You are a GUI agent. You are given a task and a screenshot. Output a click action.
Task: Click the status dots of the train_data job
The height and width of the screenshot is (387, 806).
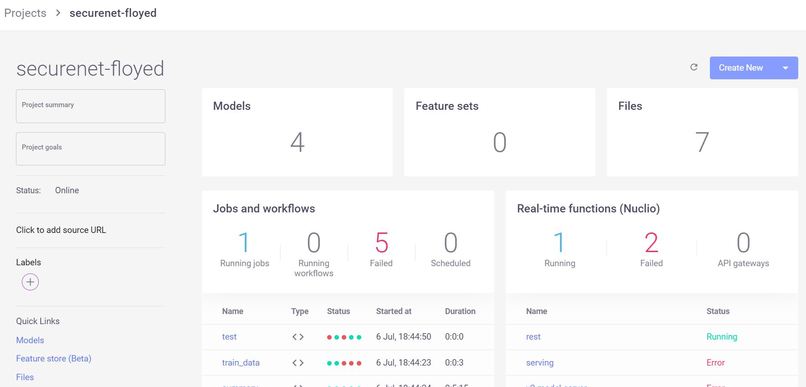pos(344,363)
